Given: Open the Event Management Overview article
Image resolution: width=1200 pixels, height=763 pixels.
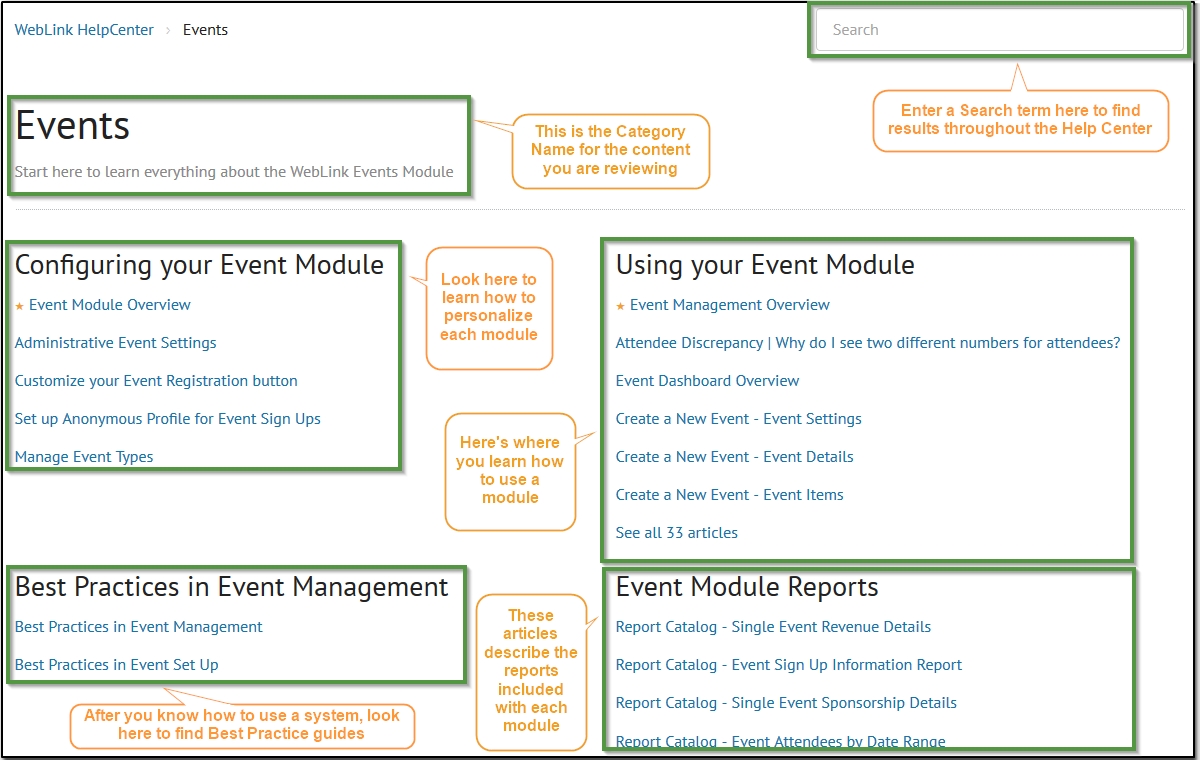Looking at the screenshot, I should [x=730, y=305].
